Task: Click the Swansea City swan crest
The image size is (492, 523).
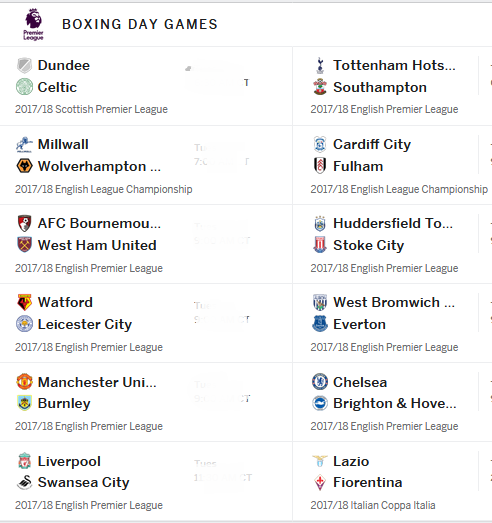Action: [24, 482]
